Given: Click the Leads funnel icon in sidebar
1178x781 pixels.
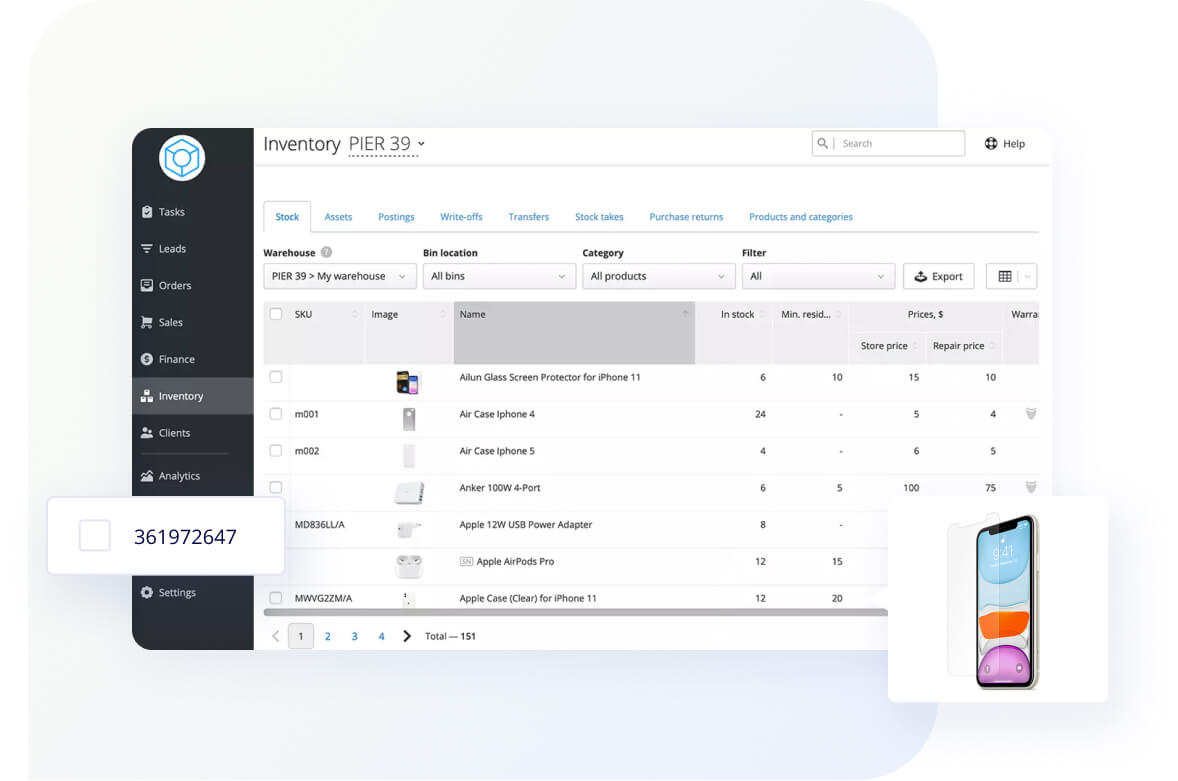Looking at the screenshot, I should pyautogui.click(x=147, y=249).
